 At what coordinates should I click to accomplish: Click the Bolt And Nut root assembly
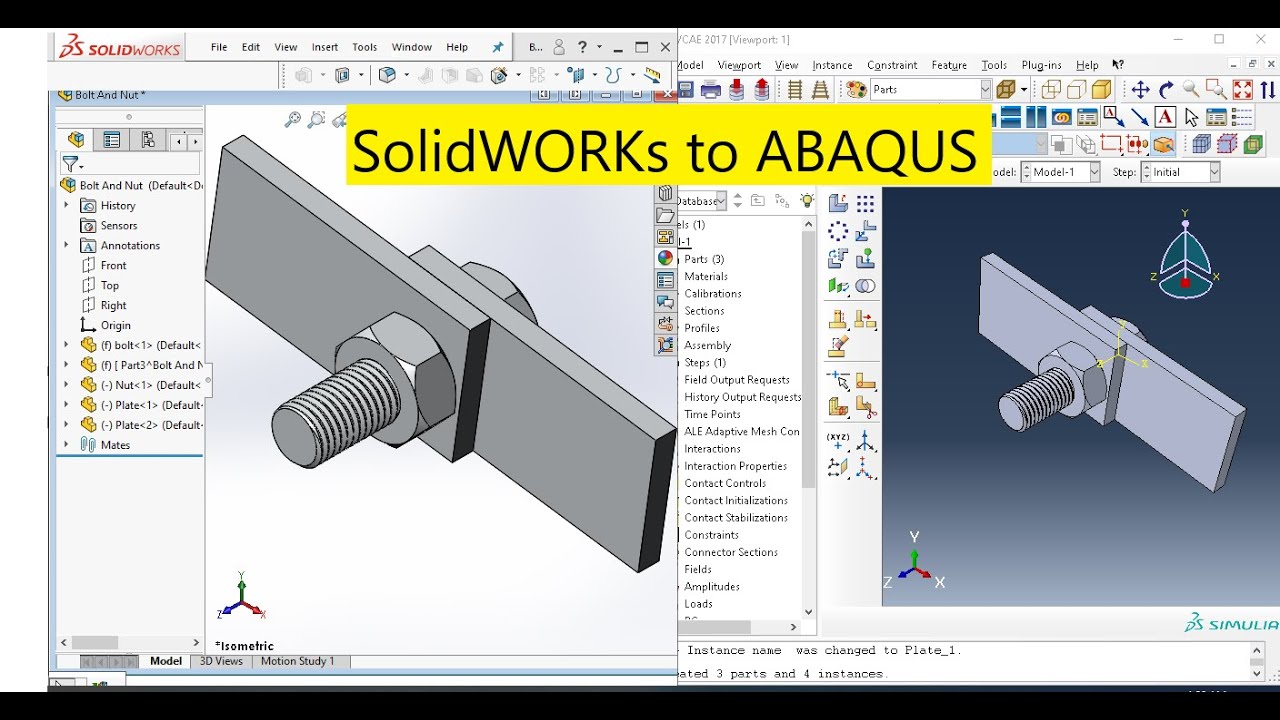click(x=132, y=185)
